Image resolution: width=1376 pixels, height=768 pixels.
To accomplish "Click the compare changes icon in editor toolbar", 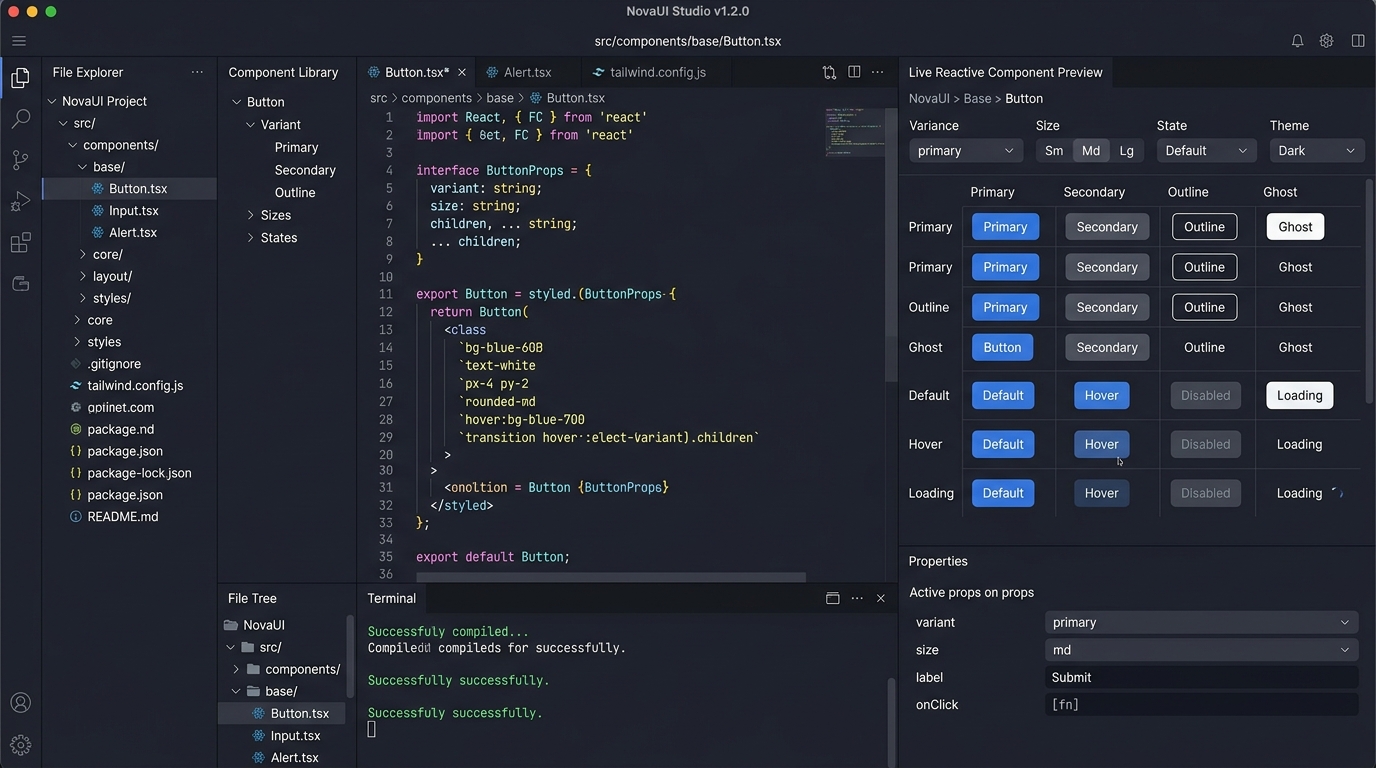I will (x=829, y=72).
